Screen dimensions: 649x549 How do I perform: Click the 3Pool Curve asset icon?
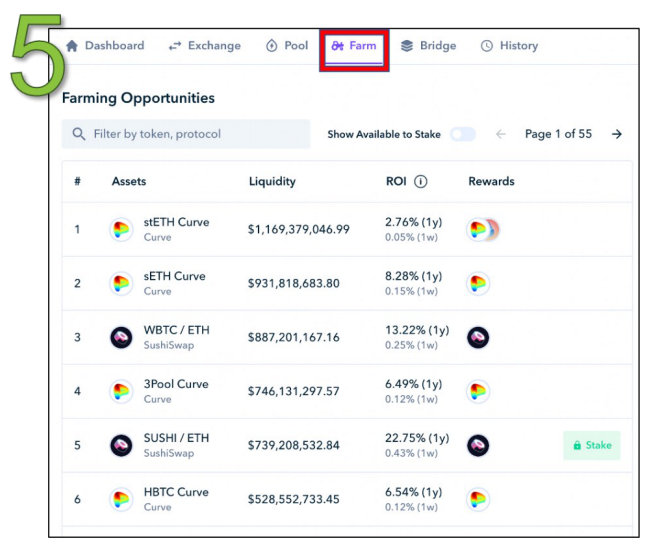(121, 391)
